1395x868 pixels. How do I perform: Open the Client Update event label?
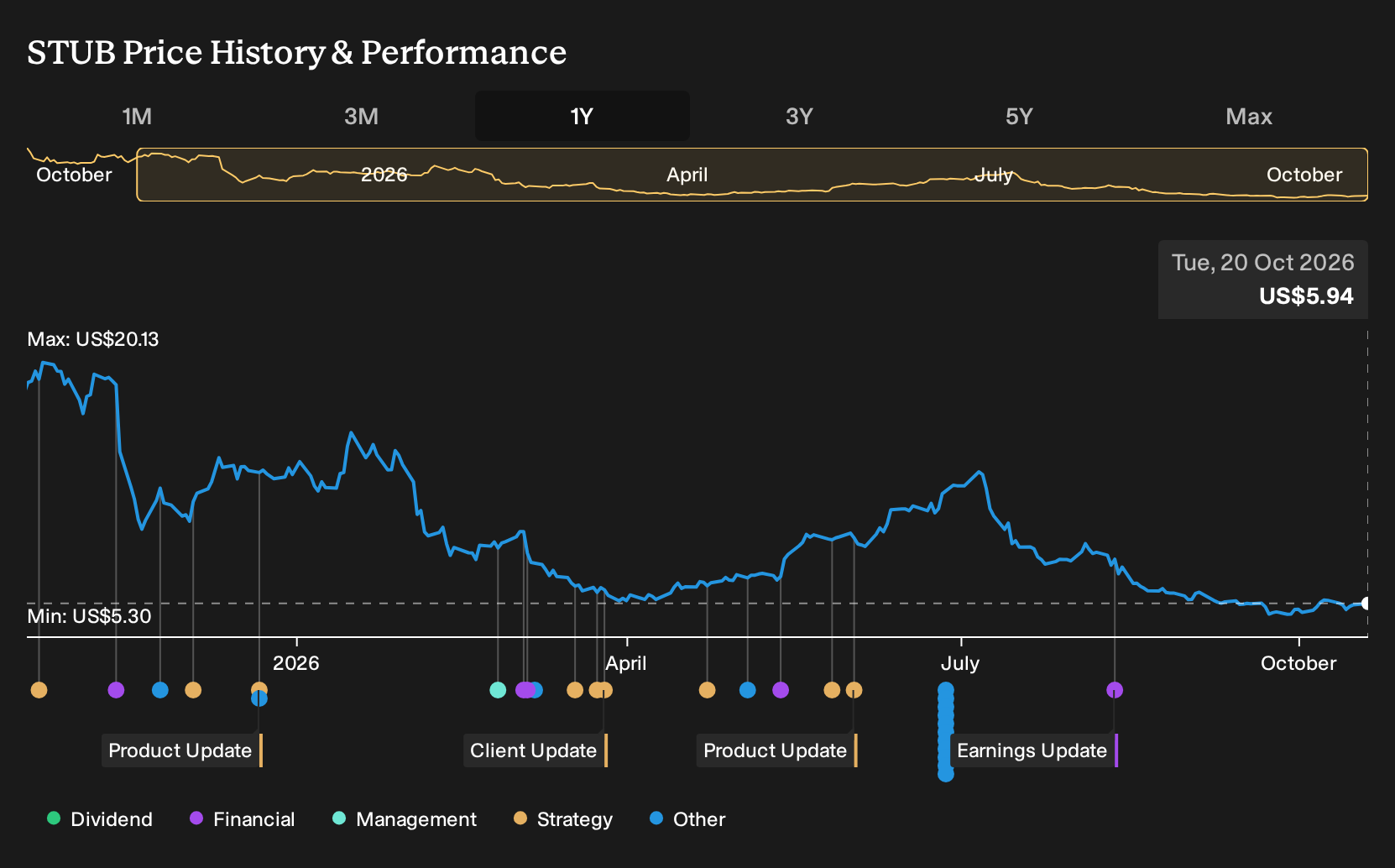point(536,750)
